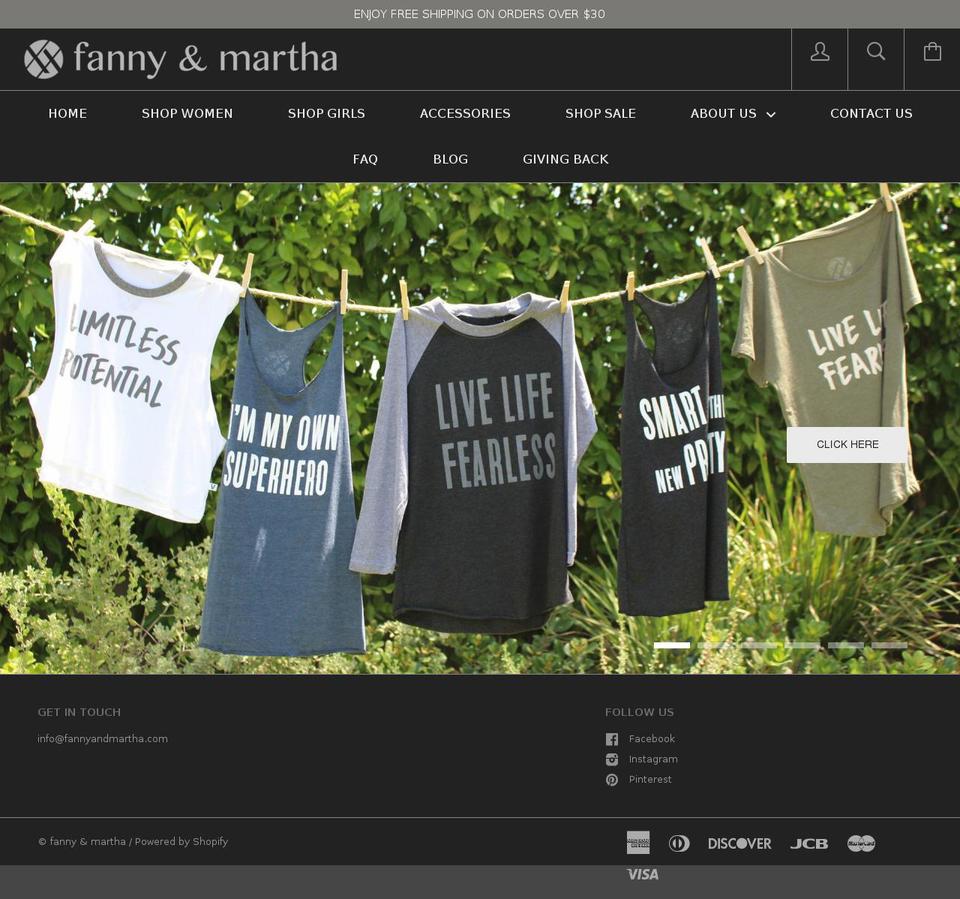This screenshot has height=899, width=960.
Task: Click the FOLLOW US heading
Action: point(639,712)
